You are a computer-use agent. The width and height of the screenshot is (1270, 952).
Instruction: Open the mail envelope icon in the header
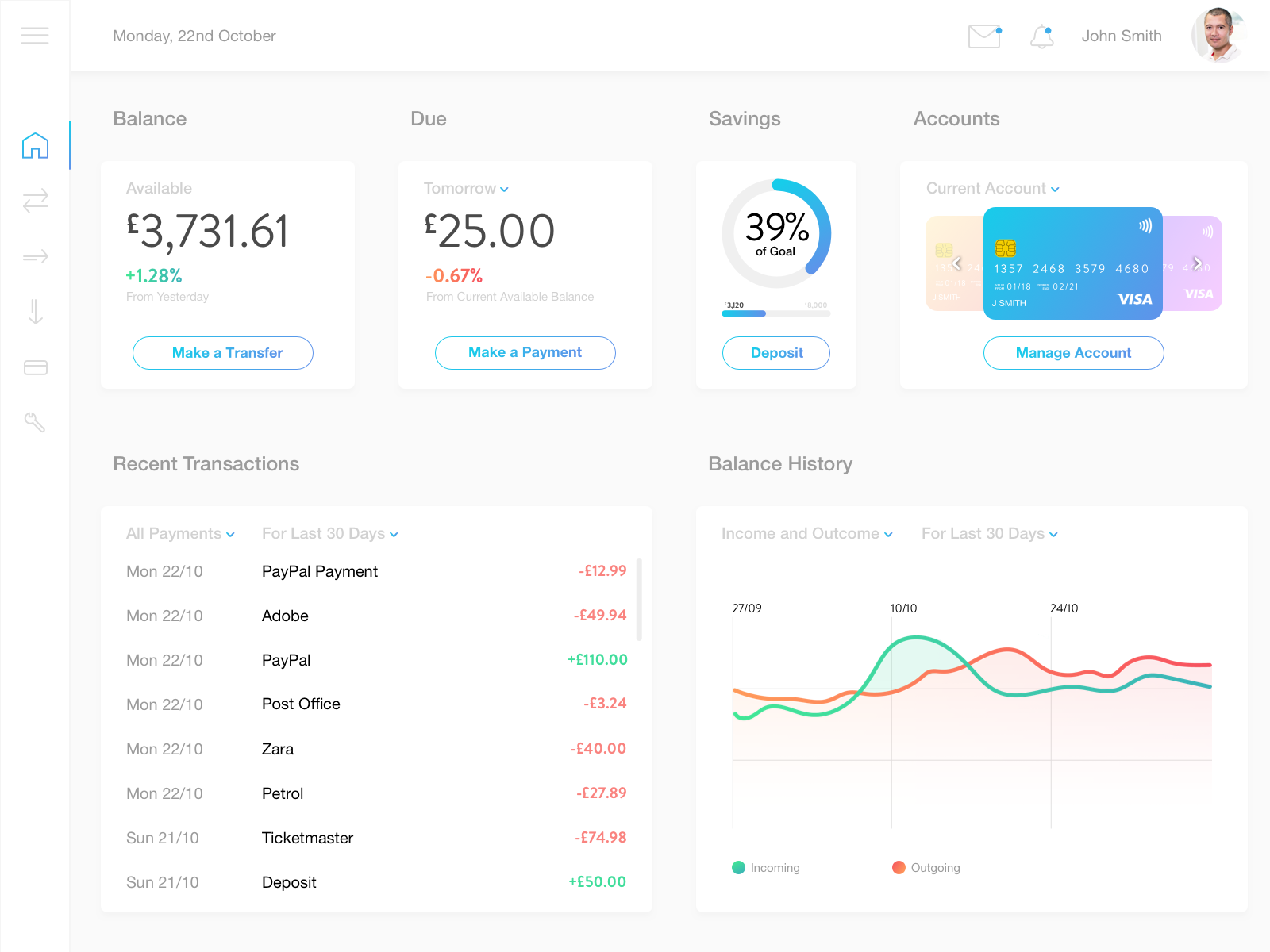[983, 36]
